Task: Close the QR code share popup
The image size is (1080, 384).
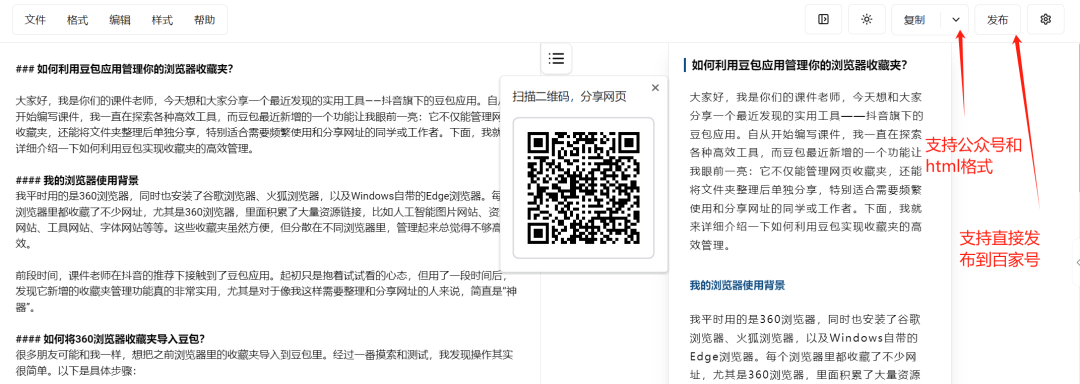Action: (655, 87)
